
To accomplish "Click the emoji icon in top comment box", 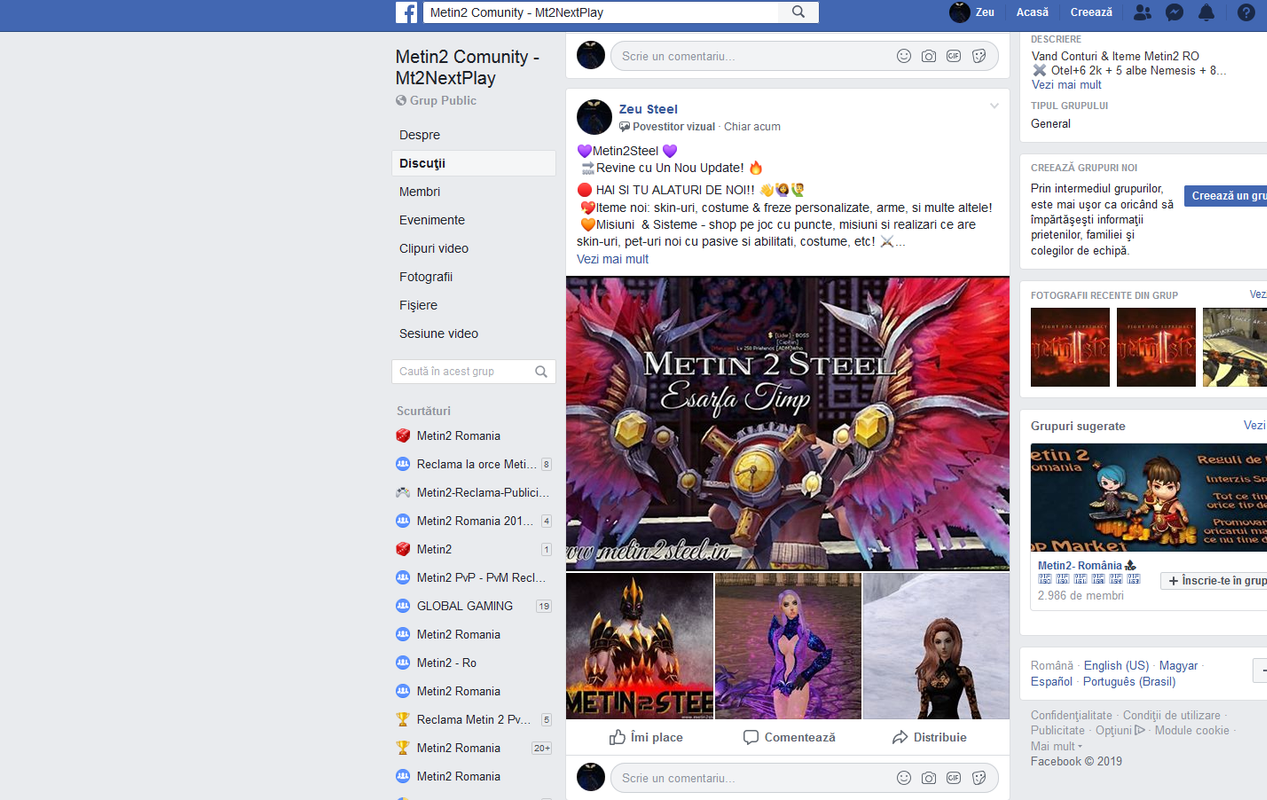I will (904, 56).
